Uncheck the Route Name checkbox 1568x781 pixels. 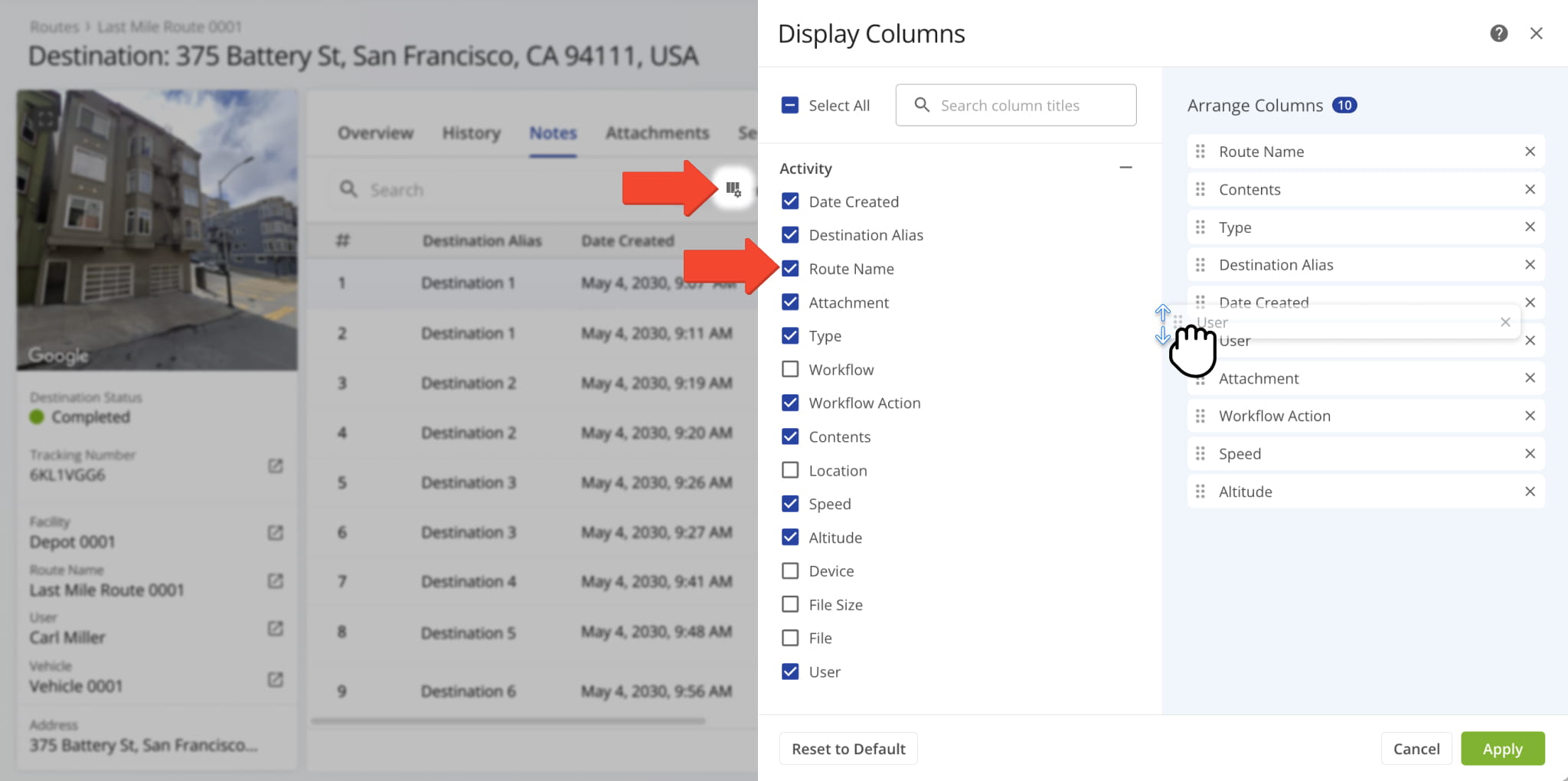pyautogui.click(x=790, y=269)
